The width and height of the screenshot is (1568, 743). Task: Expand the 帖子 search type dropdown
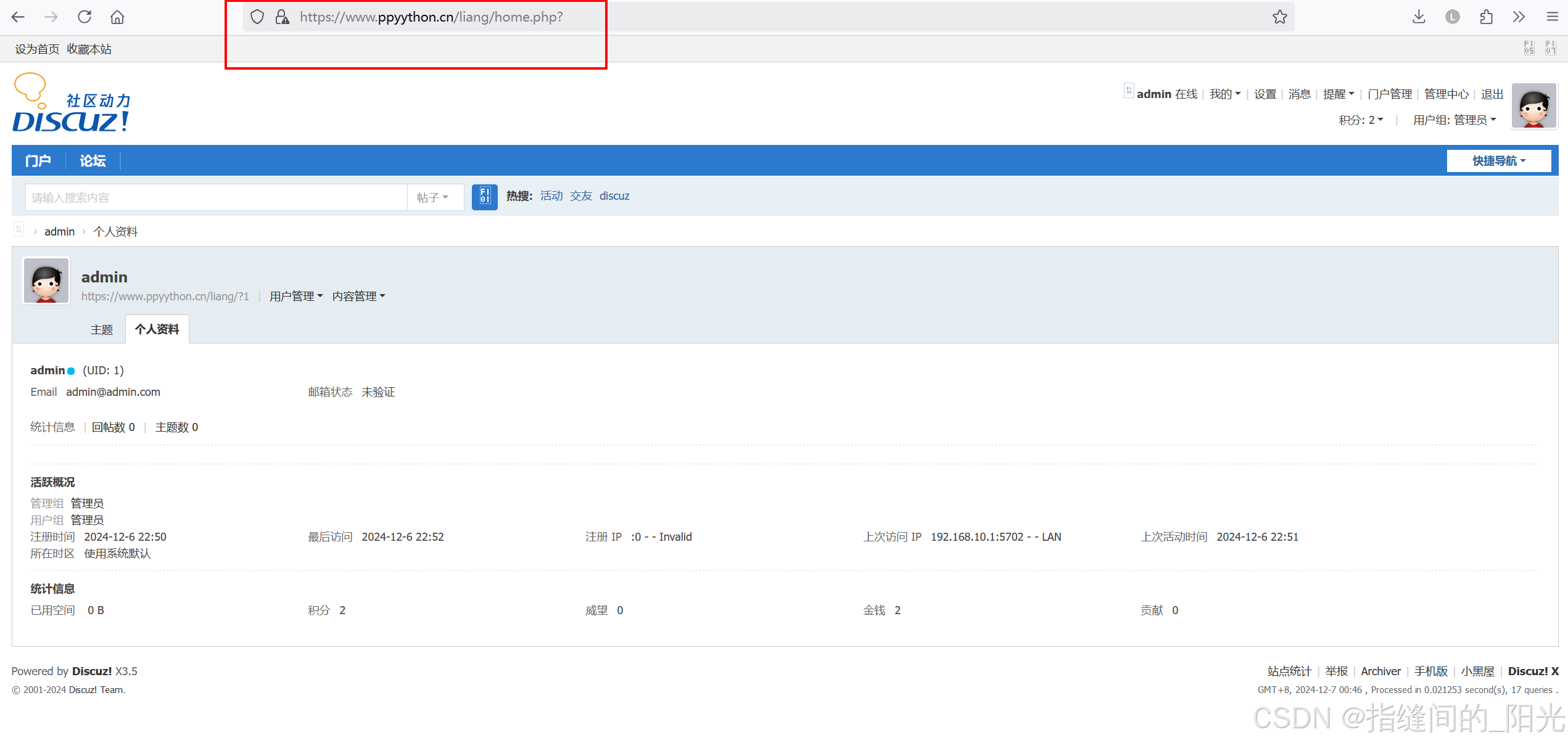click(x=433, y=197)
